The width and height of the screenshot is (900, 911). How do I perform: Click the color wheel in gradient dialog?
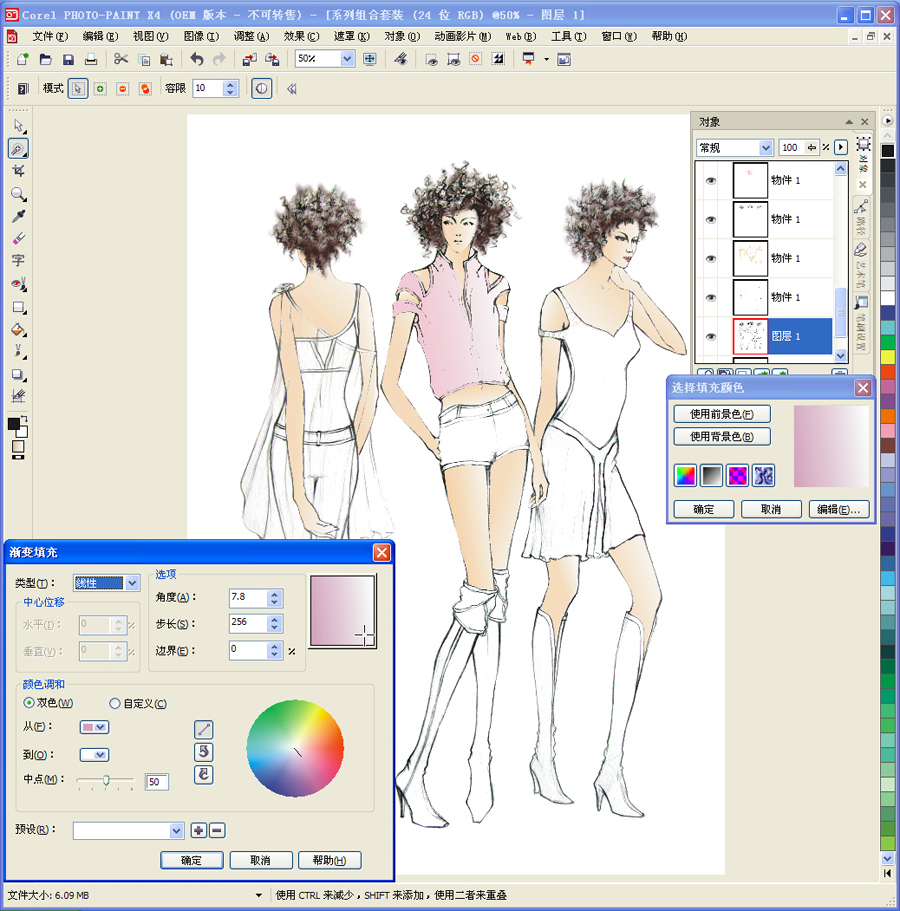(295, 748)
